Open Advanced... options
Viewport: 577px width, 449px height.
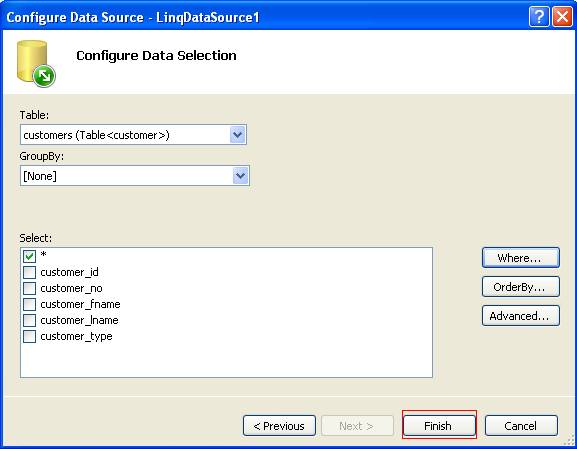(521, 316)
